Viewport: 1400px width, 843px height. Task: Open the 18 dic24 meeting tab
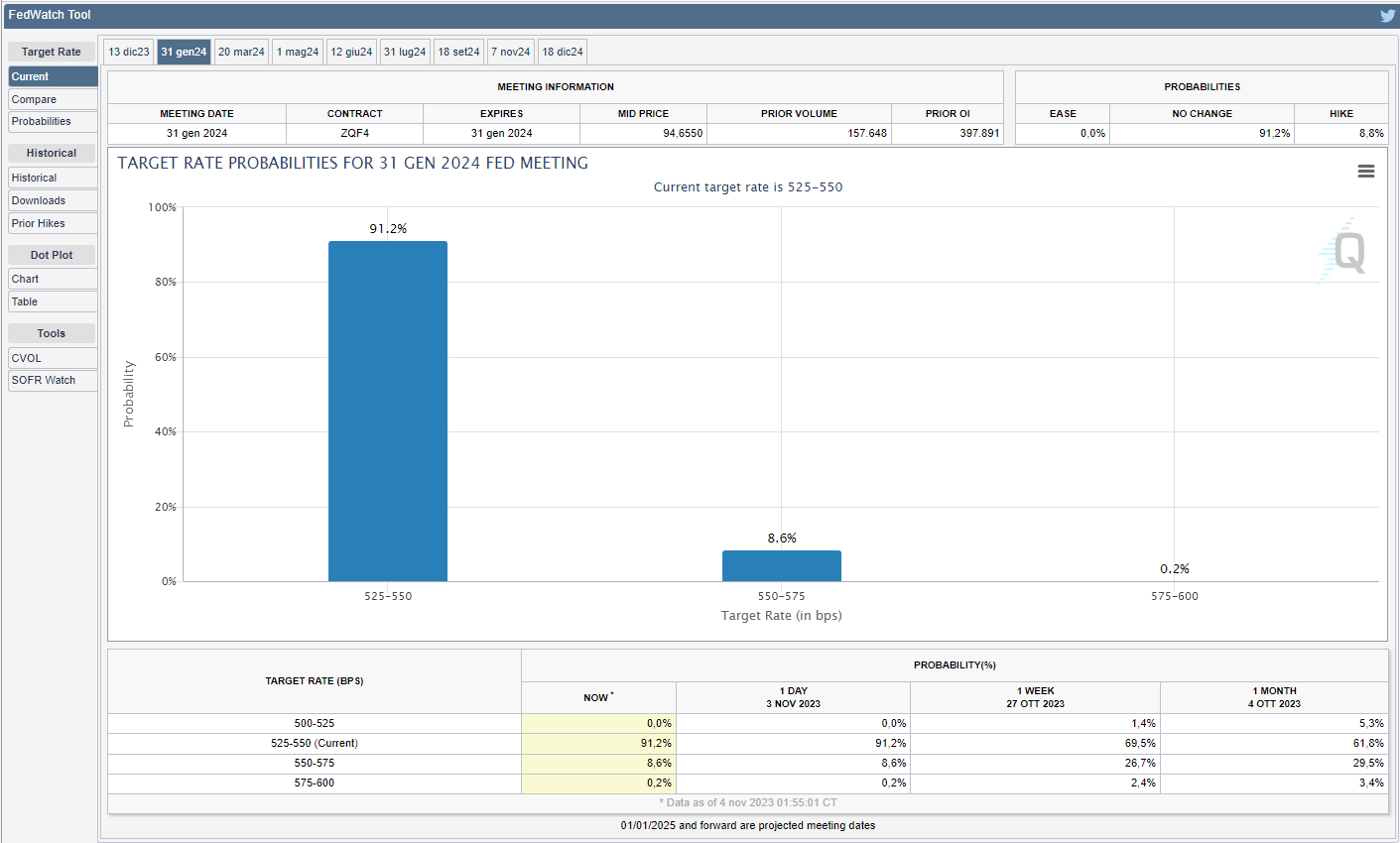tap(563, 52)
